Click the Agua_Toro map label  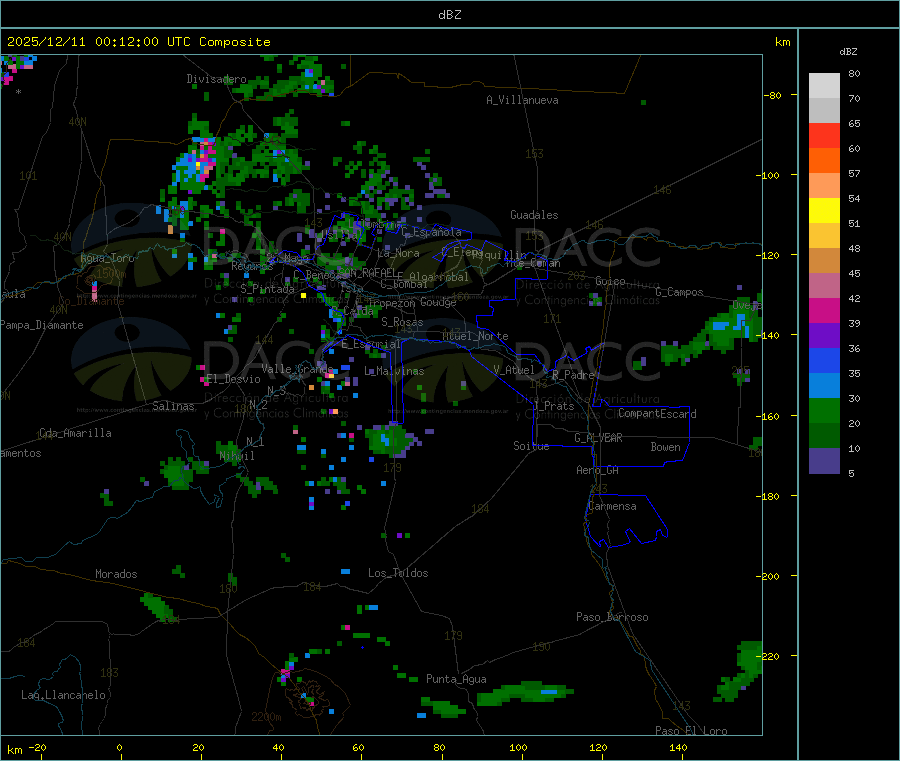pos(107,258)
